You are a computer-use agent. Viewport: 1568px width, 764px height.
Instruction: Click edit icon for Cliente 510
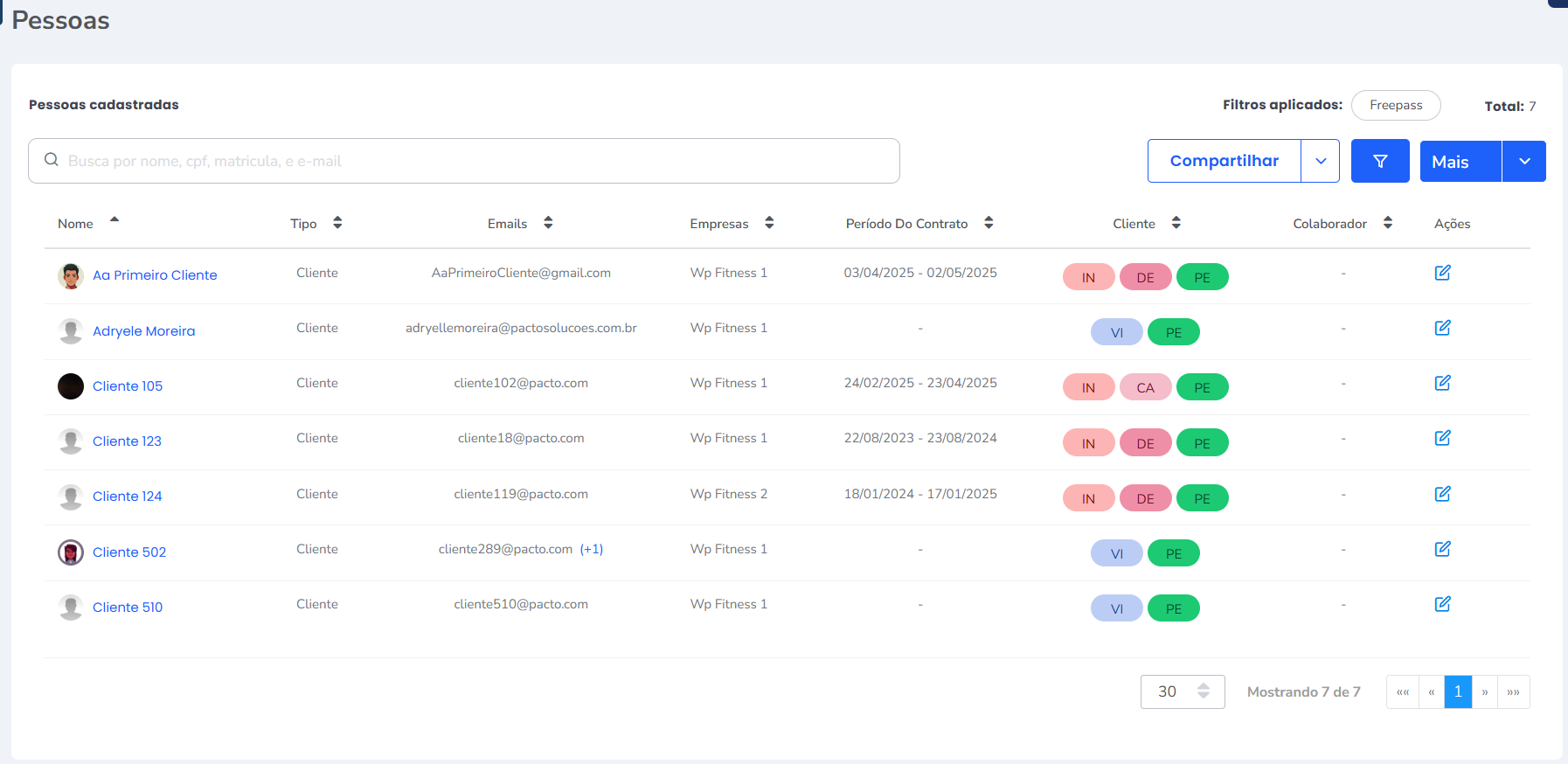[x=1442, y=604]
